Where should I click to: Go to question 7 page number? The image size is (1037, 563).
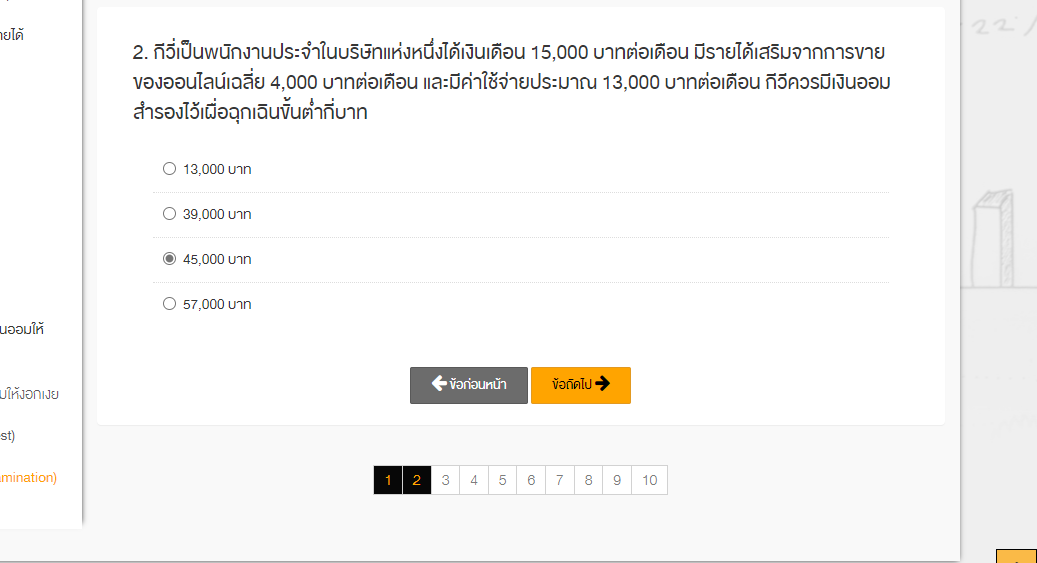pyautogui.click(x=560, y=480)
